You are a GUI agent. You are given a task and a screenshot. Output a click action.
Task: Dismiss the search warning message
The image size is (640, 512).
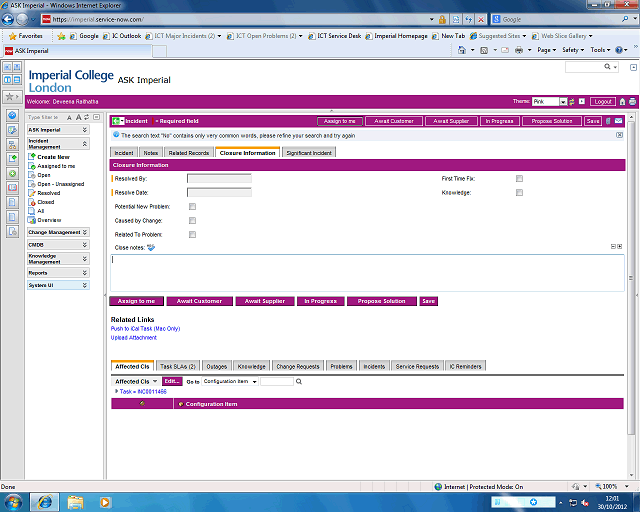pyautogui.click(x=620, y=134)
